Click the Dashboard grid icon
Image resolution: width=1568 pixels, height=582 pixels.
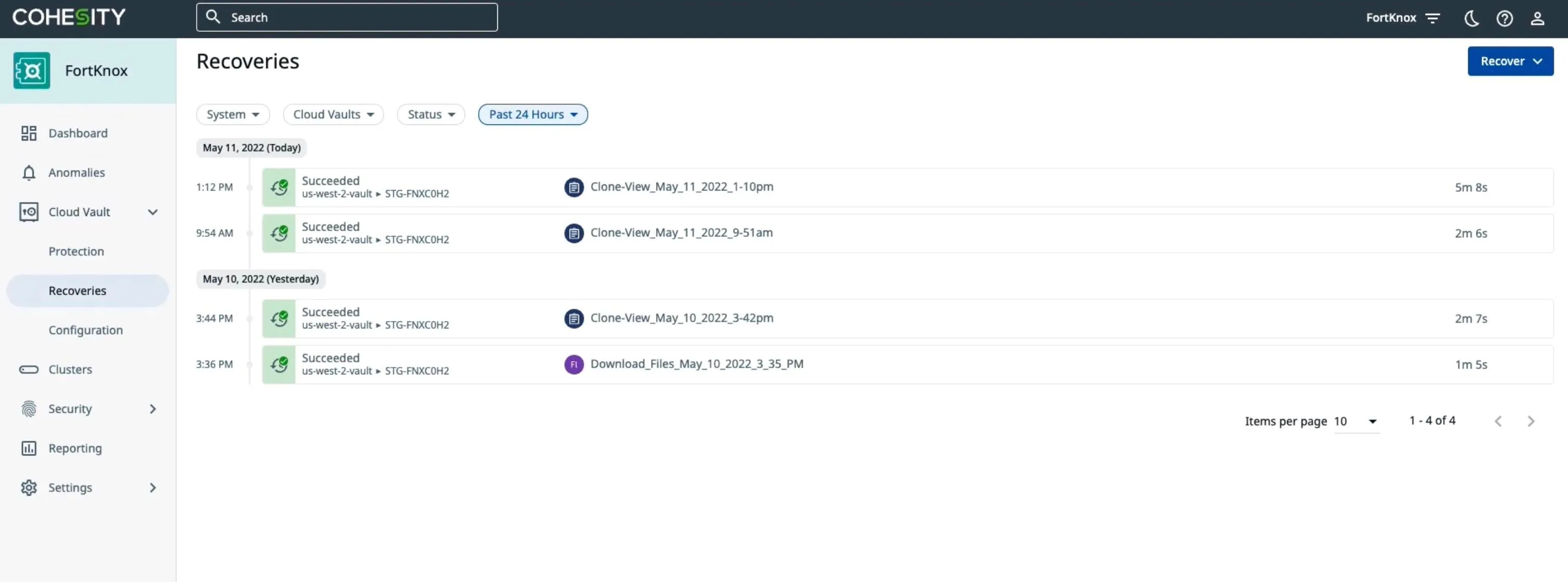[29, 133]
